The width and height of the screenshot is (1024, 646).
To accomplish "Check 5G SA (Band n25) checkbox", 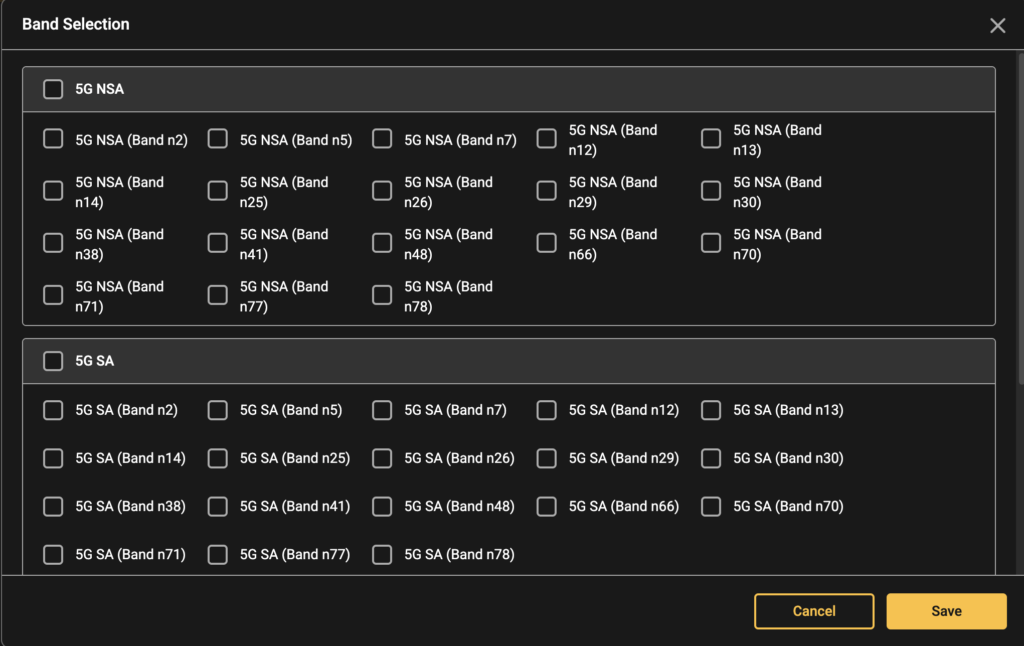I will pyautogui.click(x=217, y=459).
